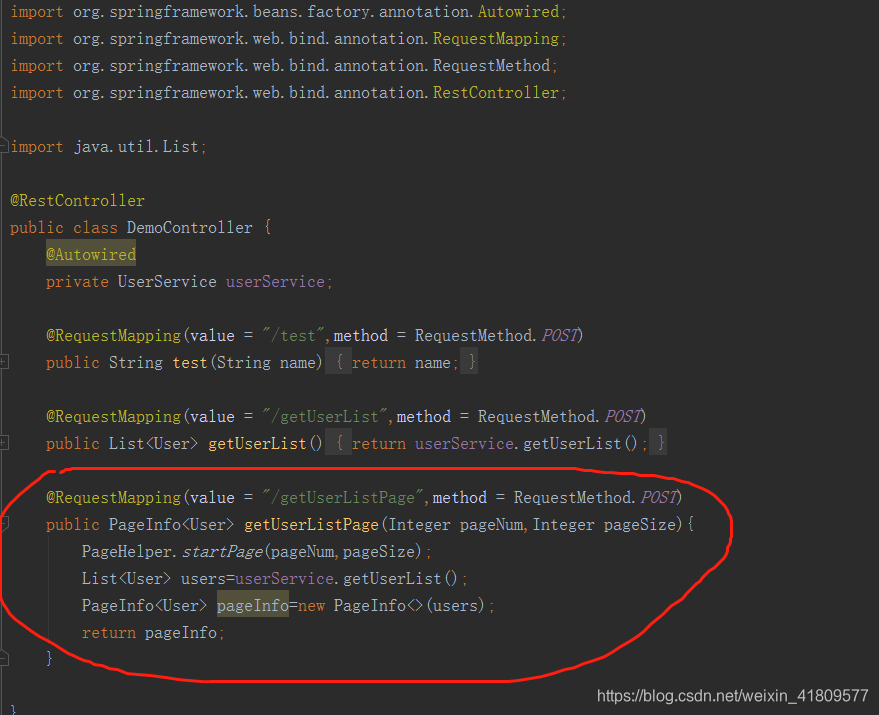879x715 pixels.
Task: Collapse the imports block at java.util.List line
Action: click(x=3, y=146)
